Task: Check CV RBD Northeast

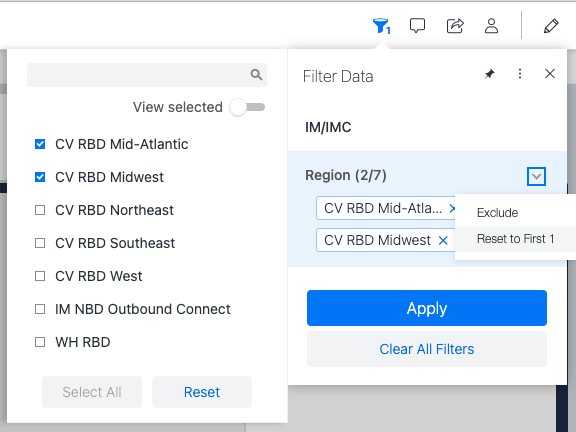Action: point(40,210)
